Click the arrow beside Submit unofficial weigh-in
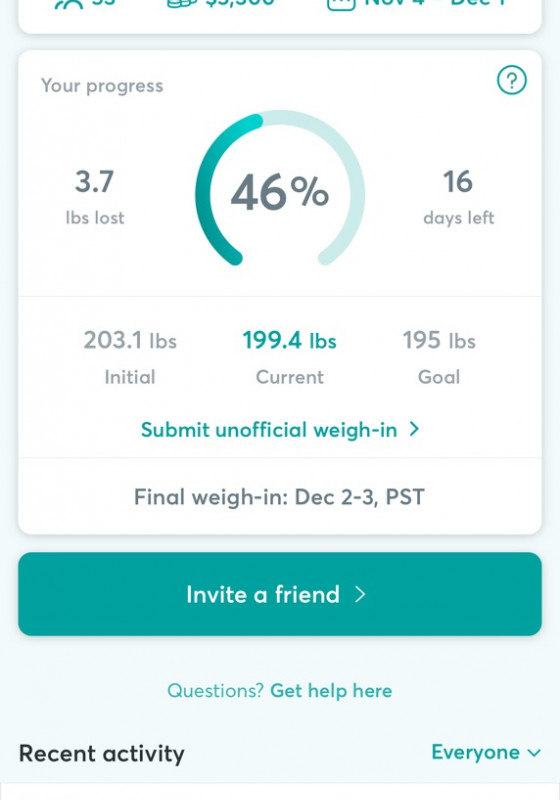The image size is (560, 800). coord(414,429)
